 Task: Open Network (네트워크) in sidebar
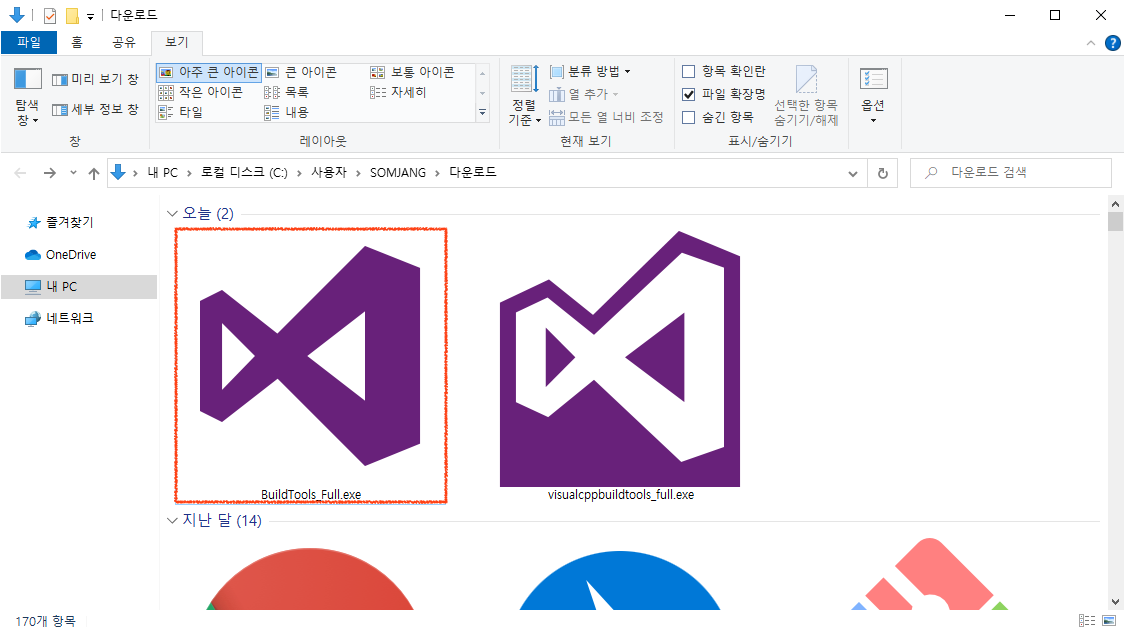[70, 318]
